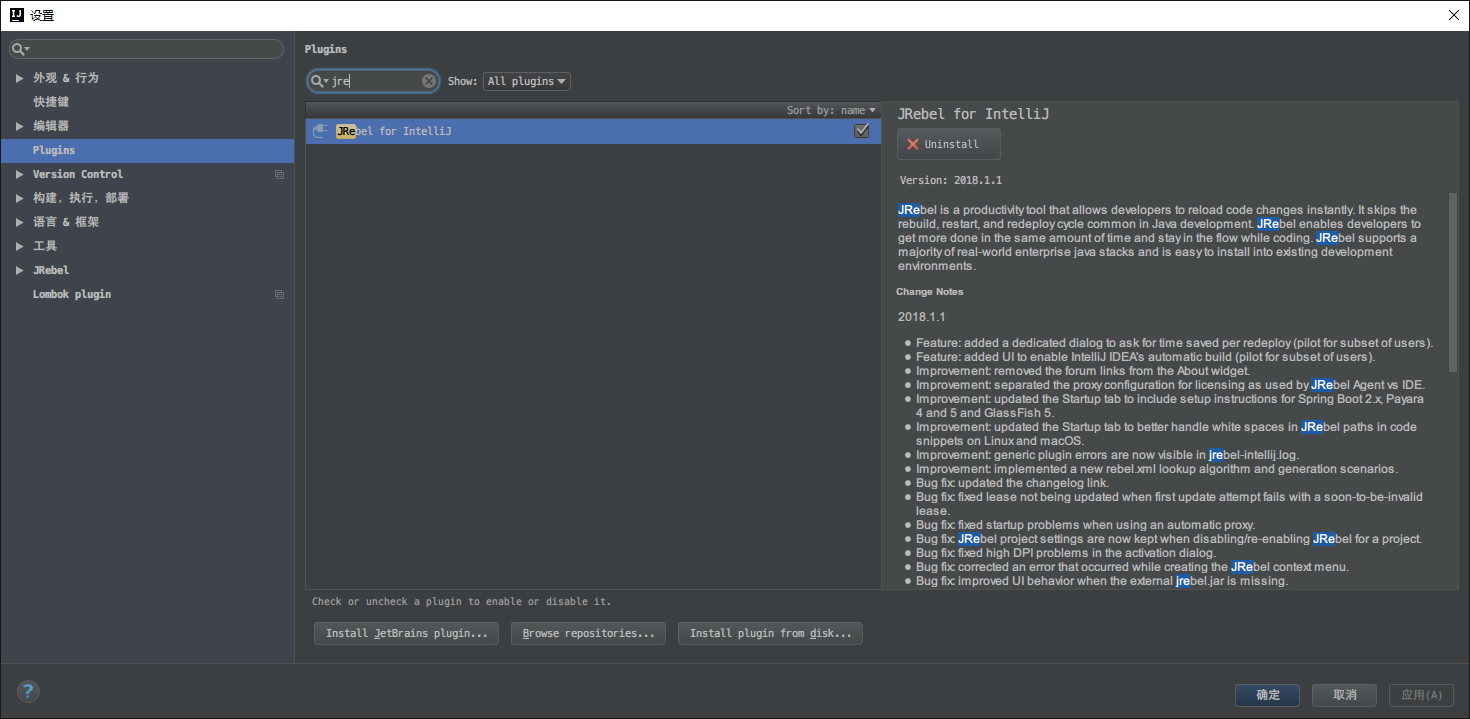This screenshot has width=1470, height=719.
Task: Expand the 外观 & 行为 tree node
Action: pyautogui.click(x=19, y=78)
